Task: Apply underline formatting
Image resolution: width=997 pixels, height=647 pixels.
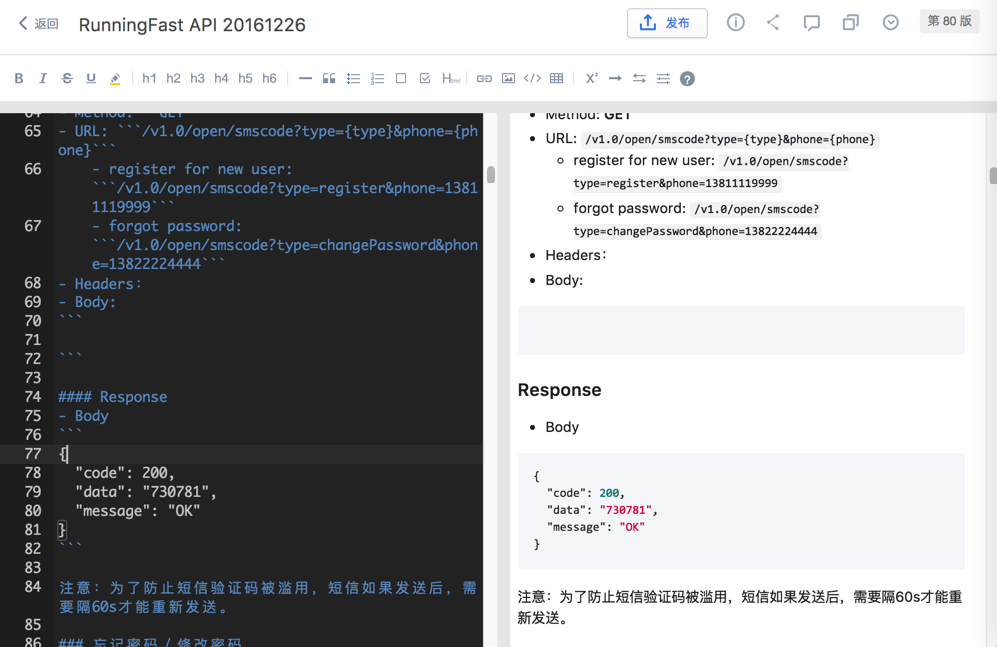Action: click(91, 78)
